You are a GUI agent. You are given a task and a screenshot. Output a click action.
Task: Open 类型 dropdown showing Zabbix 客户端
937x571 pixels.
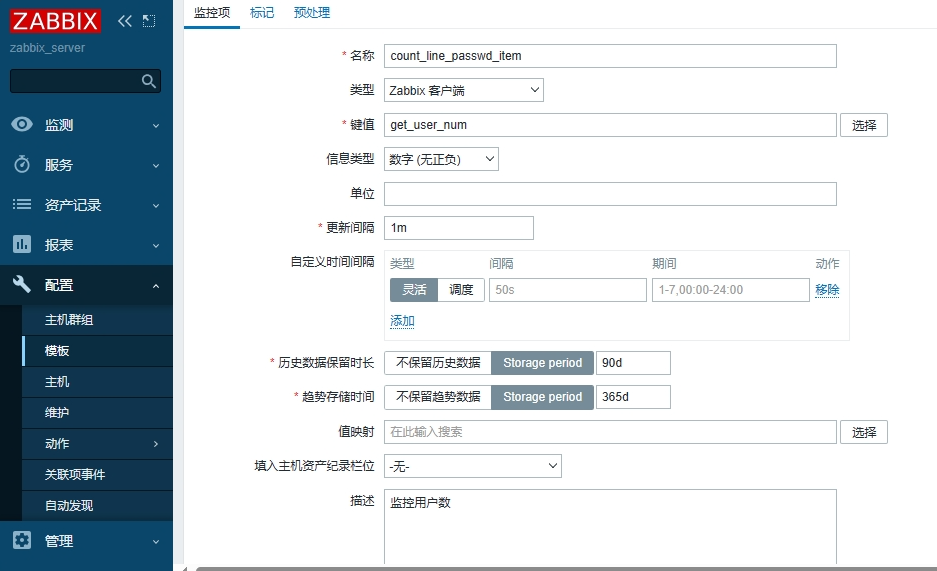point(463,91)
